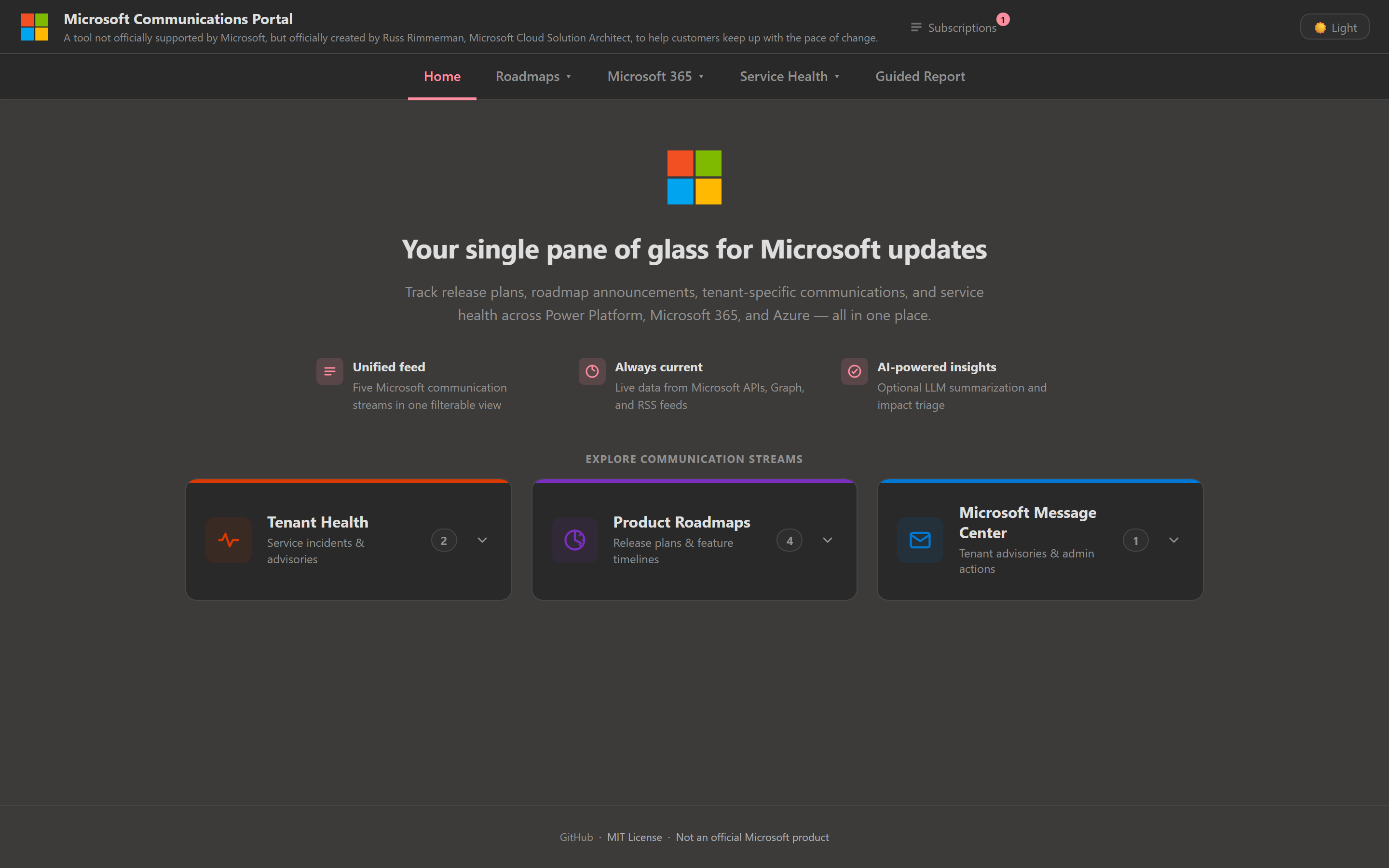Follow the GitHub footer link
The width and height of the screenshot is (1389, 868).
tap(576, 837)
